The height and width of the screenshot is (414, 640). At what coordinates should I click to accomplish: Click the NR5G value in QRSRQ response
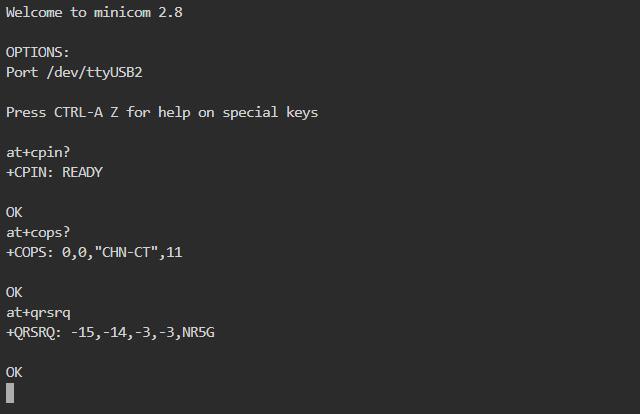[x=198, y=332]
